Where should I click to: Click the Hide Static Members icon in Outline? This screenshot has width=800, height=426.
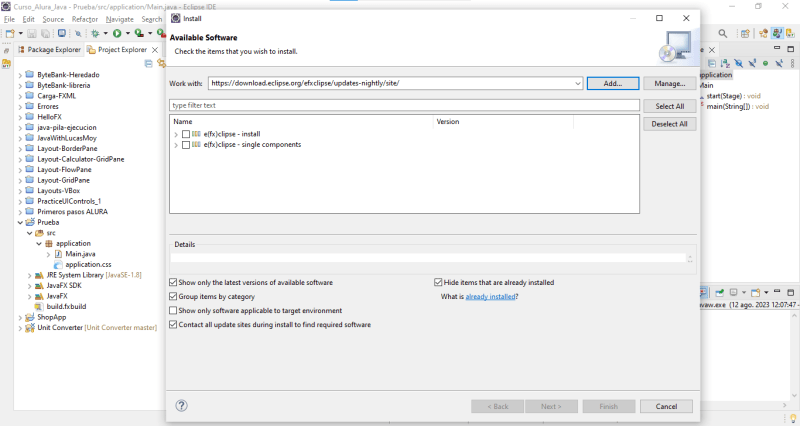coord(752,64)
